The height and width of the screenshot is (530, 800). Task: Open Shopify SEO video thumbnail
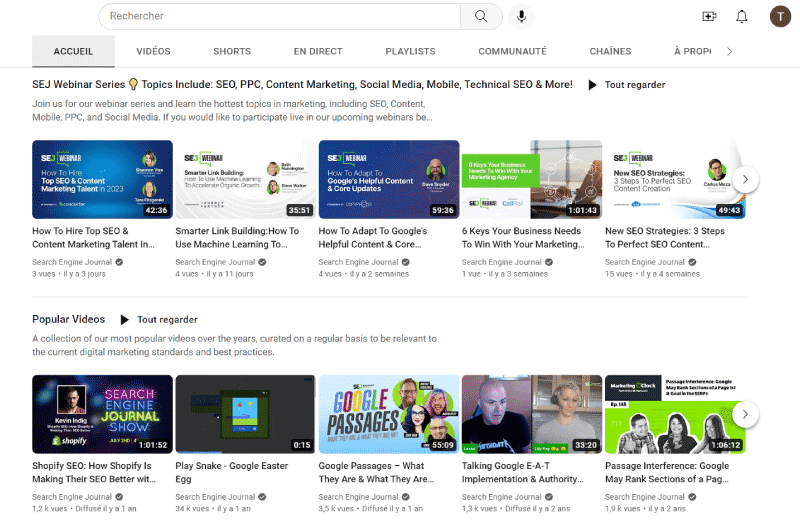102,414
